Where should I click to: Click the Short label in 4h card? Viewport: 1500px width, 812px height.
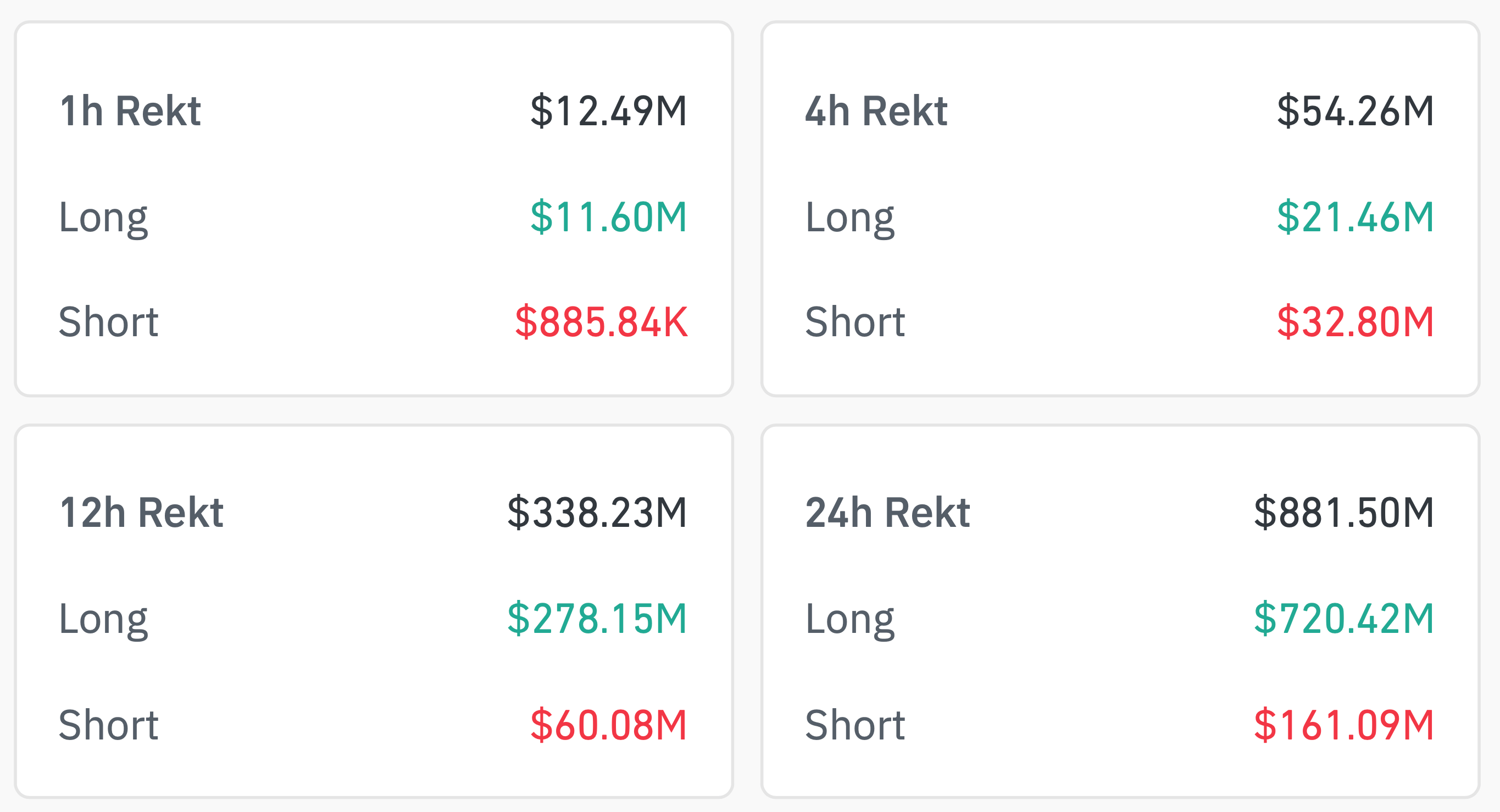coord(855,322)
